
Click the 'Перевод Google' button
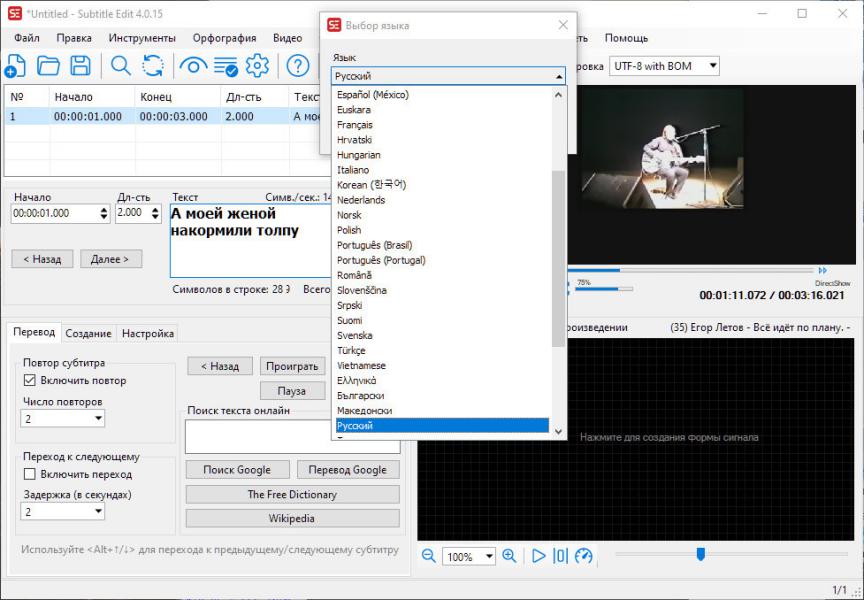[x=347, y=470]
